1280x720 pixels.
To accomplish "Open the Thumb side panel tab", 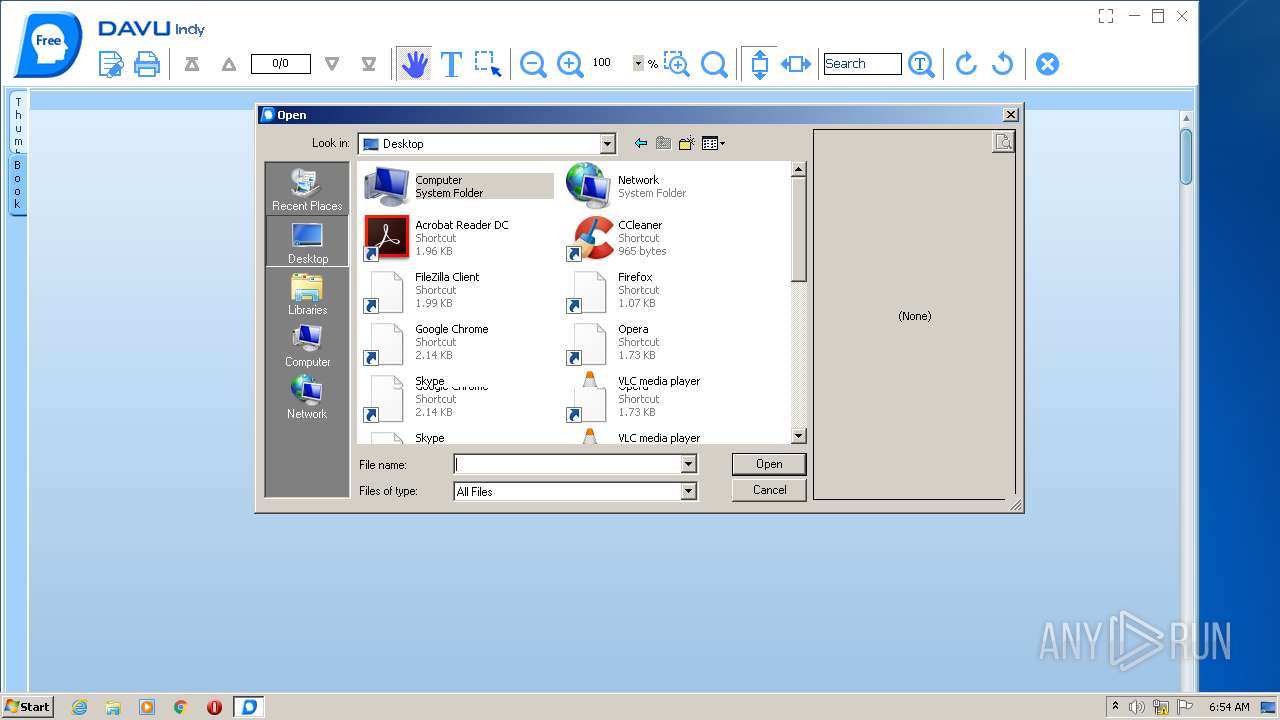I will click(18, 124).
